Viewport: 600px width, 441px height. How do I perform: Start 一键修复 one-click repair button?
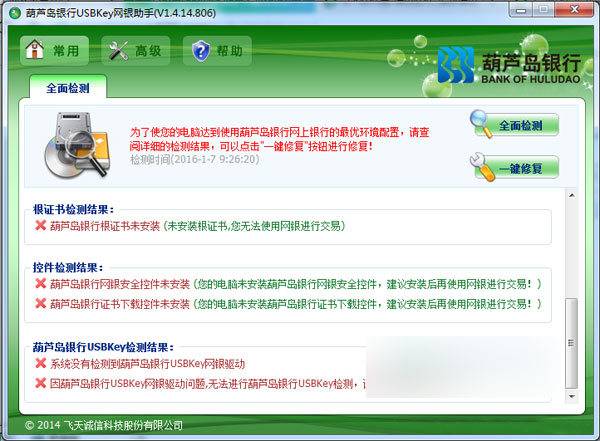click(517, 168)
